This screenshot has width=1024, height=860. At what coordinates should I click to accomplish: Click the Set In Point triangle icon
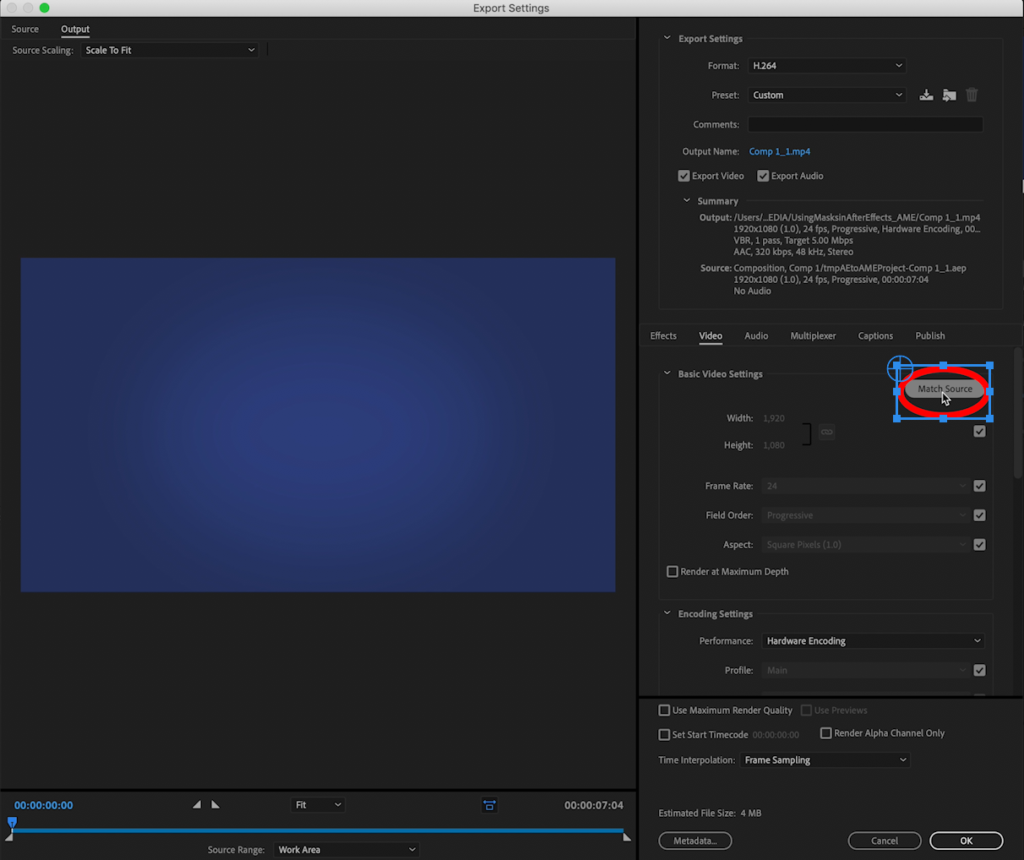(x=197, y=805)
